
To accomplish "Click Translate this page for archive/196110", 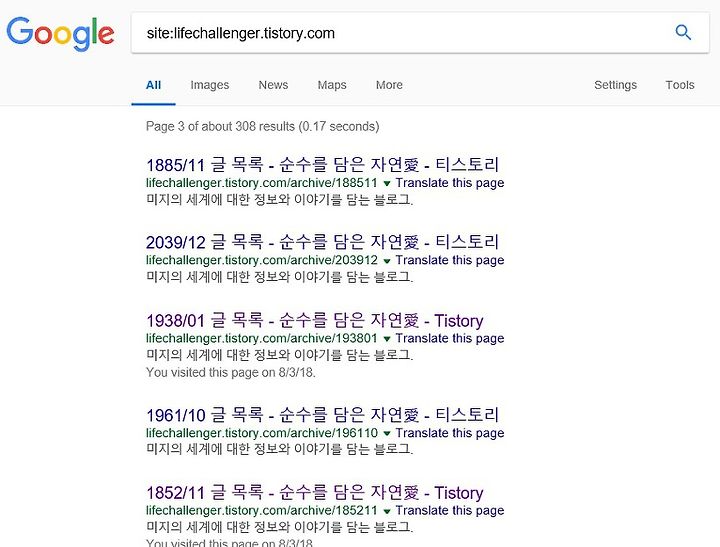I will [x=450, y=433].
